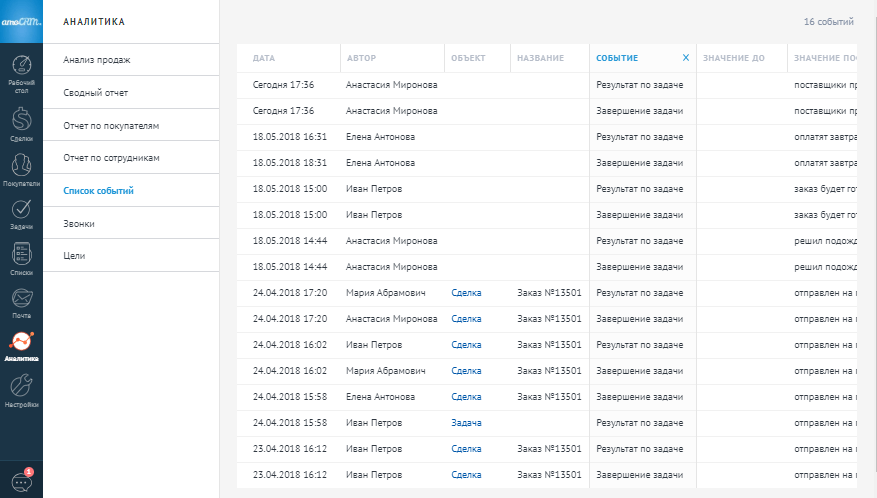877x498 pixels.
Task: Sort by the Дата column header
Action: click(x=264, y=58)
